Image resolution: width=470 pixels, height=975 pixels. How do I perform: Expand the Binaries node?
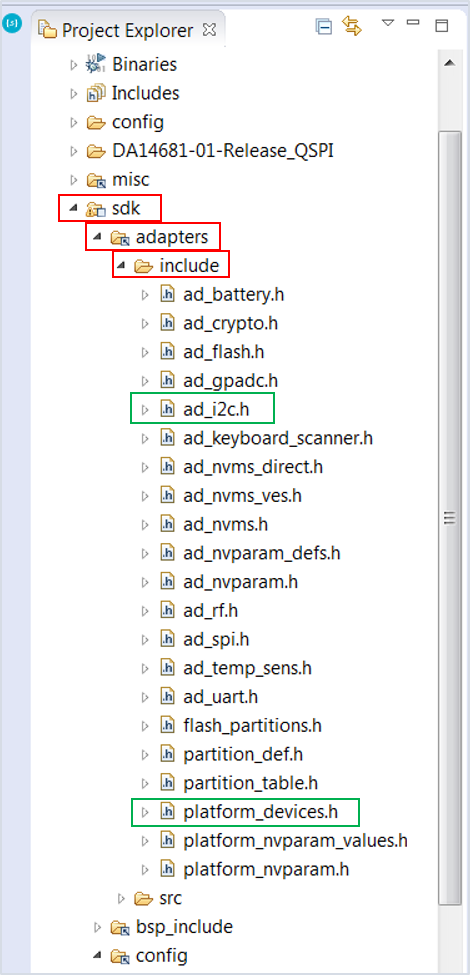pyautogui.click(x=74, y=64)
